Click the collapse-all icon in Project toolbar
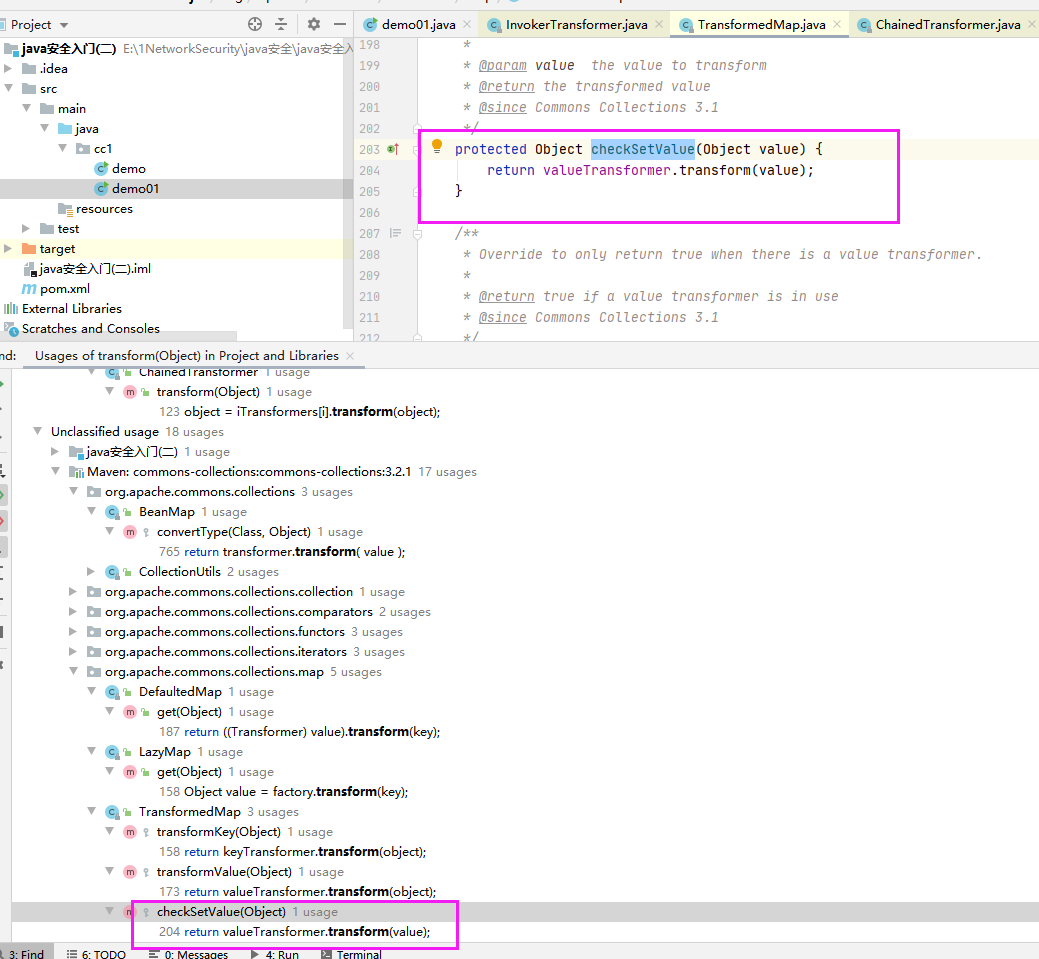Viewport: 1039px width, 959px height. (281, 24)
